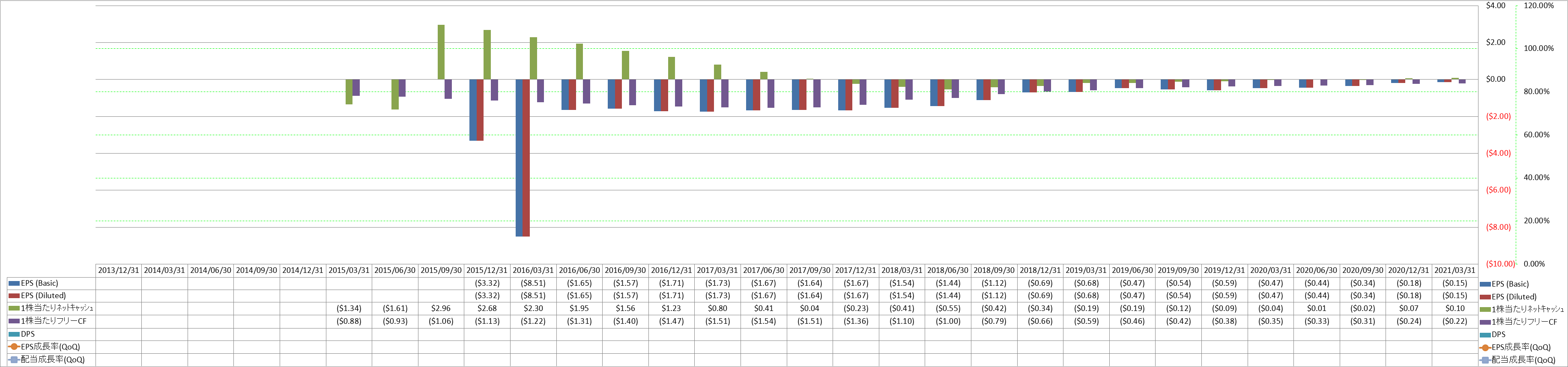Viewport: 1568px width, 367px height.
Task: Click the 2015/03/31 date column header
Action: click(x=349, y=270)
